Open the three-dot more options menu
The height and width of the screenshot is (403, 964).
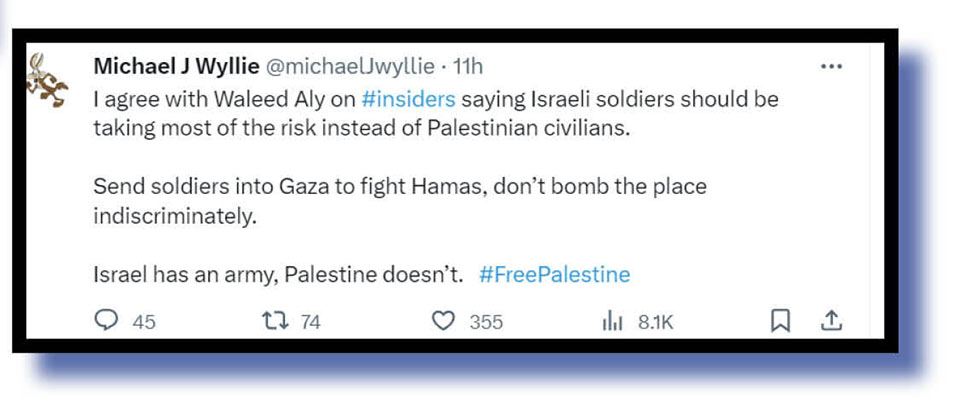coord(831,67)
